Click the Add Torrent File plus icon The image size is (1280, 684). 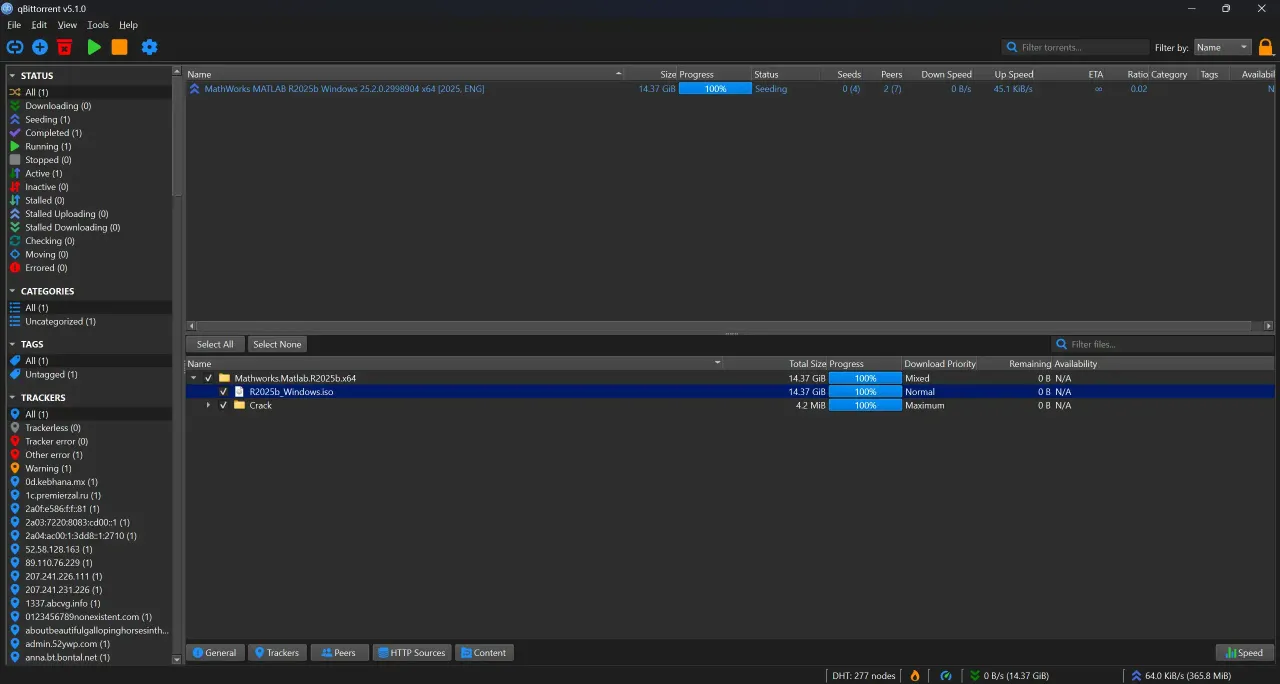click(40, 47)
